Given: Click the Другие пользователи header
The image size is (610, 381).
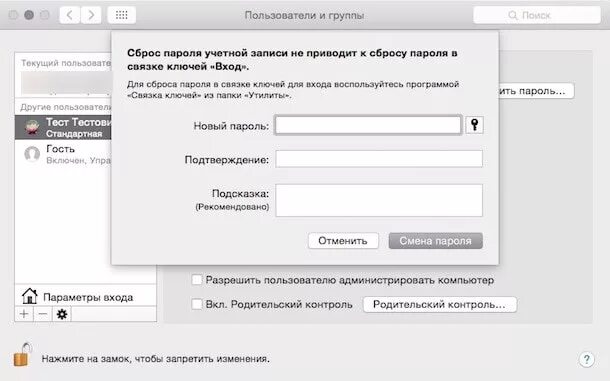Looking at the screenshot, I should click(66, 107).
